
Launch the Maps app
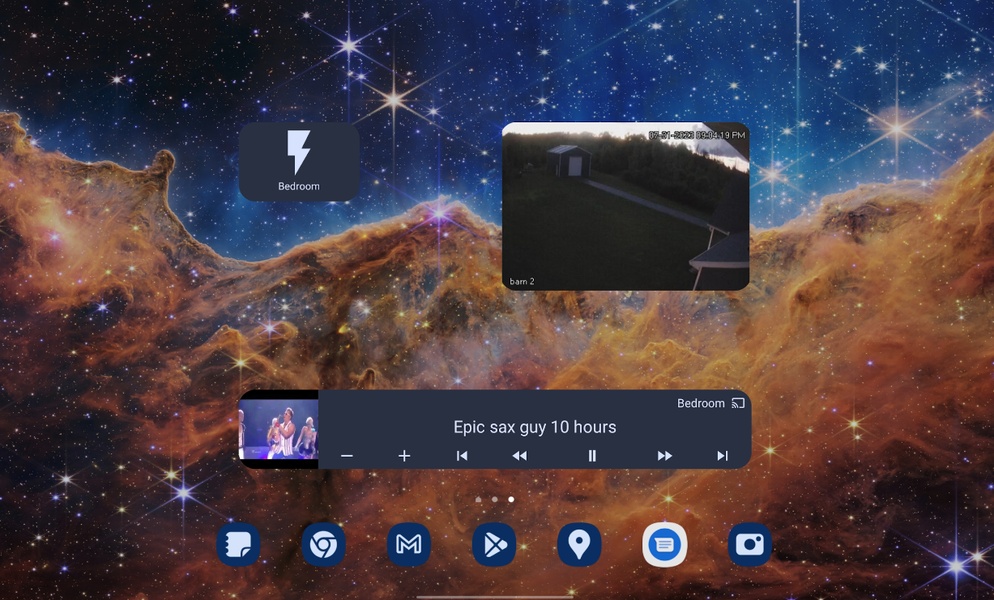[579, 544]
